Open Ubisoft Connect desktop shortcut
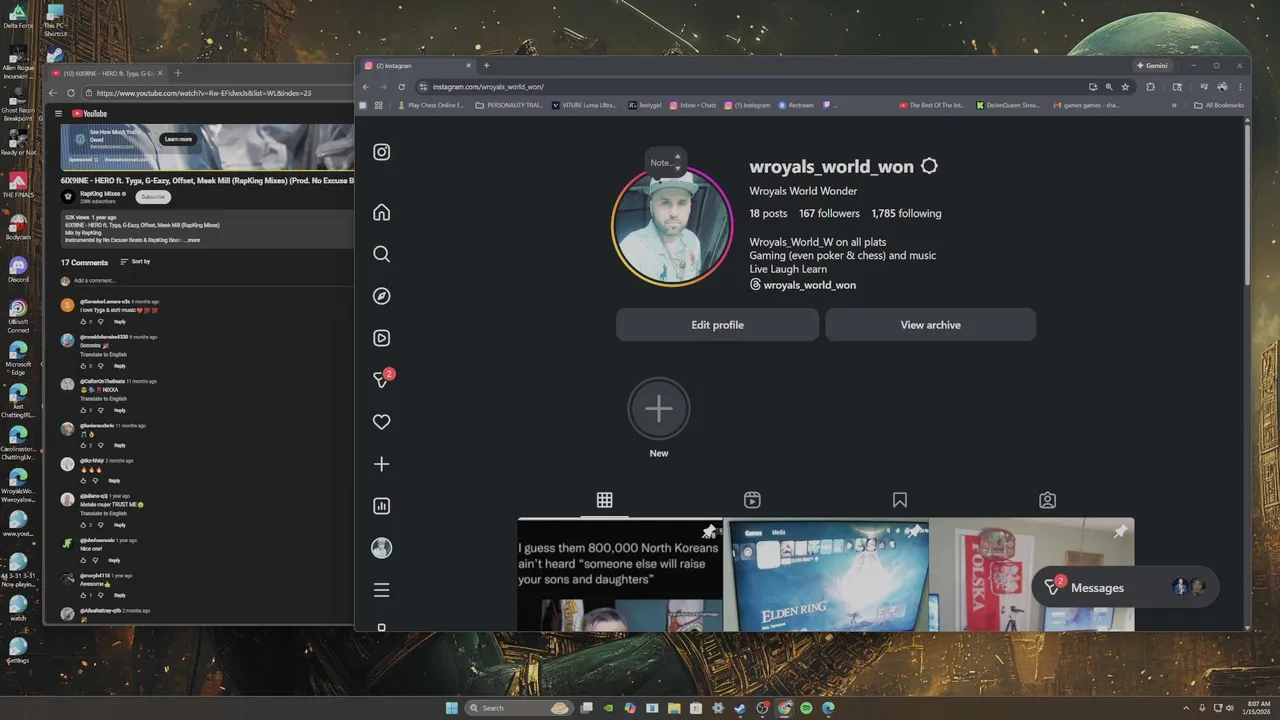Image resolution: width=1280 pixels, height=720 pixels. 18,316
